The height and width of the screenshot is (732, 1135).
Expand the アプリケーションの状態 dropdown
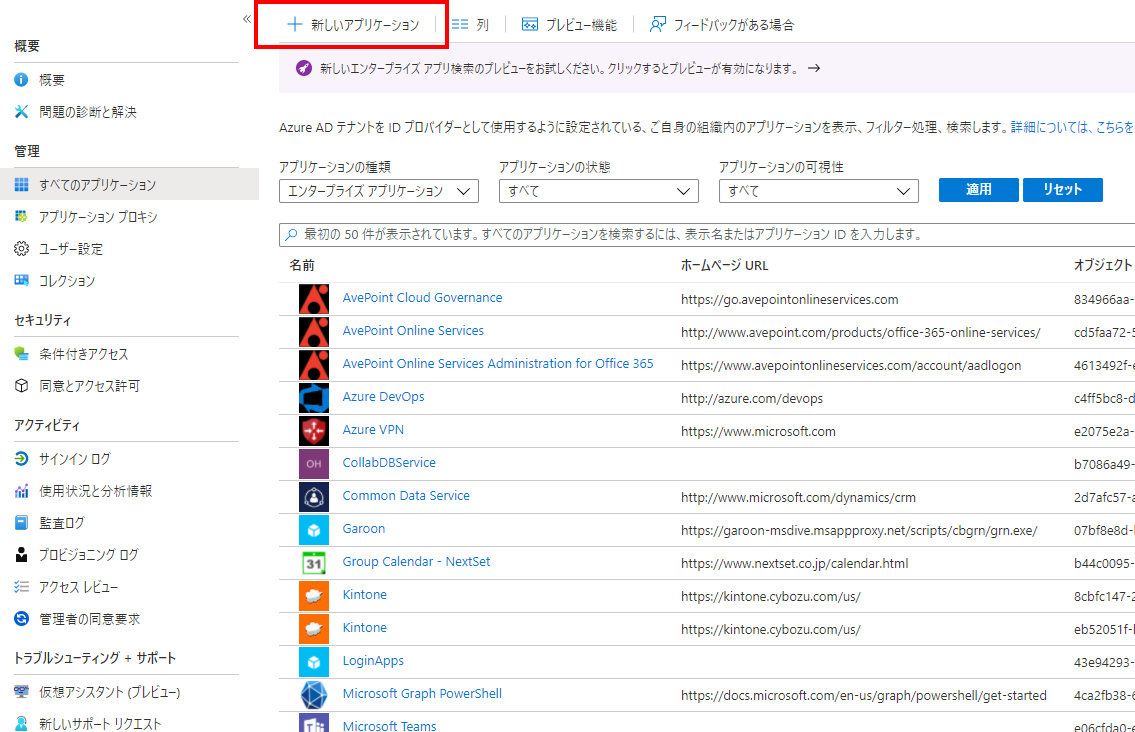598,190
